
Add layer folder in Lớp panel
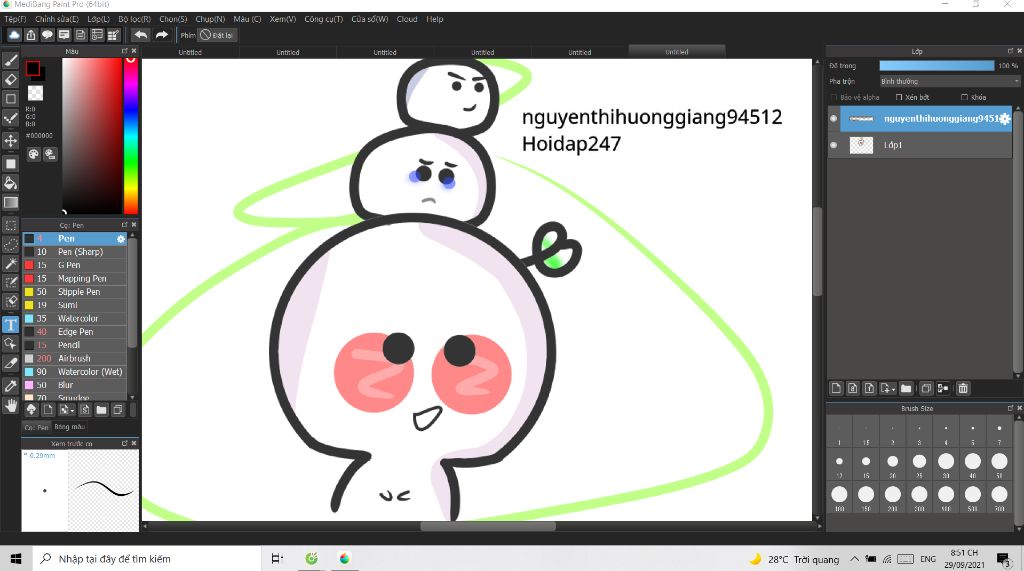pyautogui.click(x=906, y=388)
